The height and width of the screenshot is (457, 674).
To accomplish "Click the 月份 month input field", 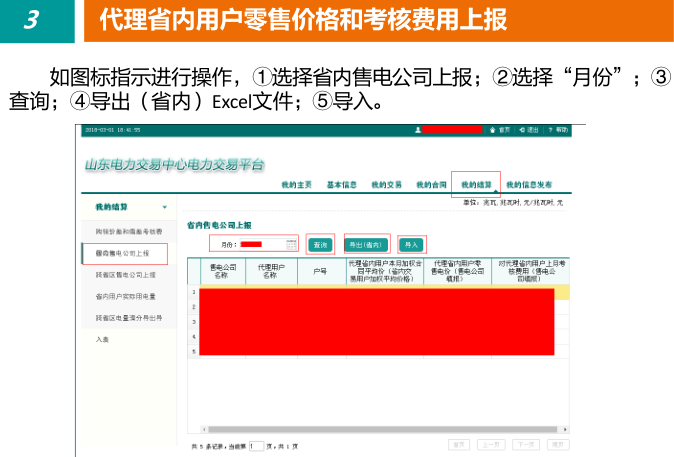I will pyautogui.click(x=262, y=244).
